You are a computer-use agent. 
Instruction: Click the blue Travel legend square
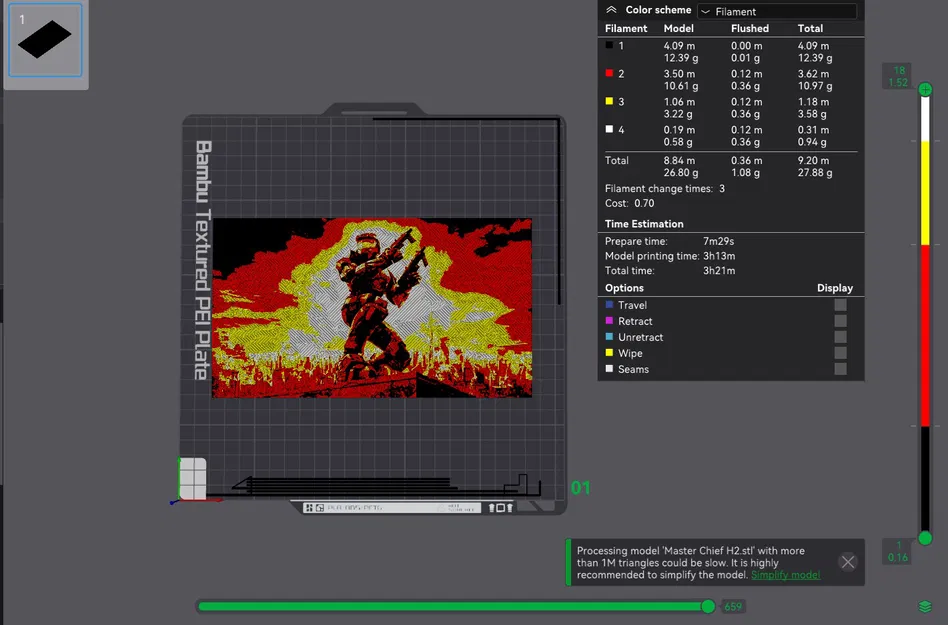point(610,305)
